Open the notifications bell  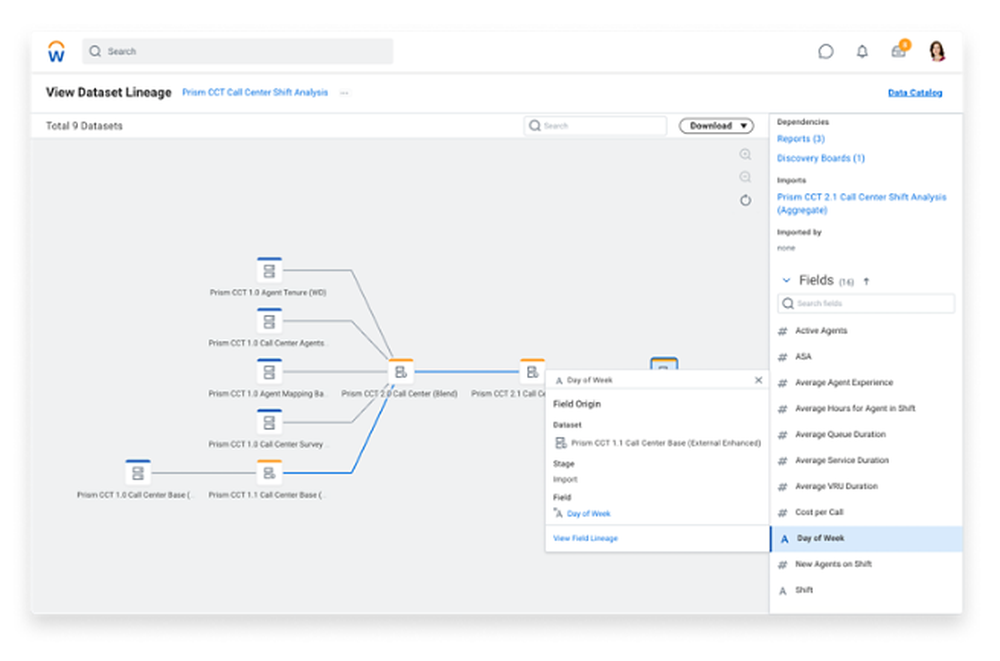pos(862,51)
